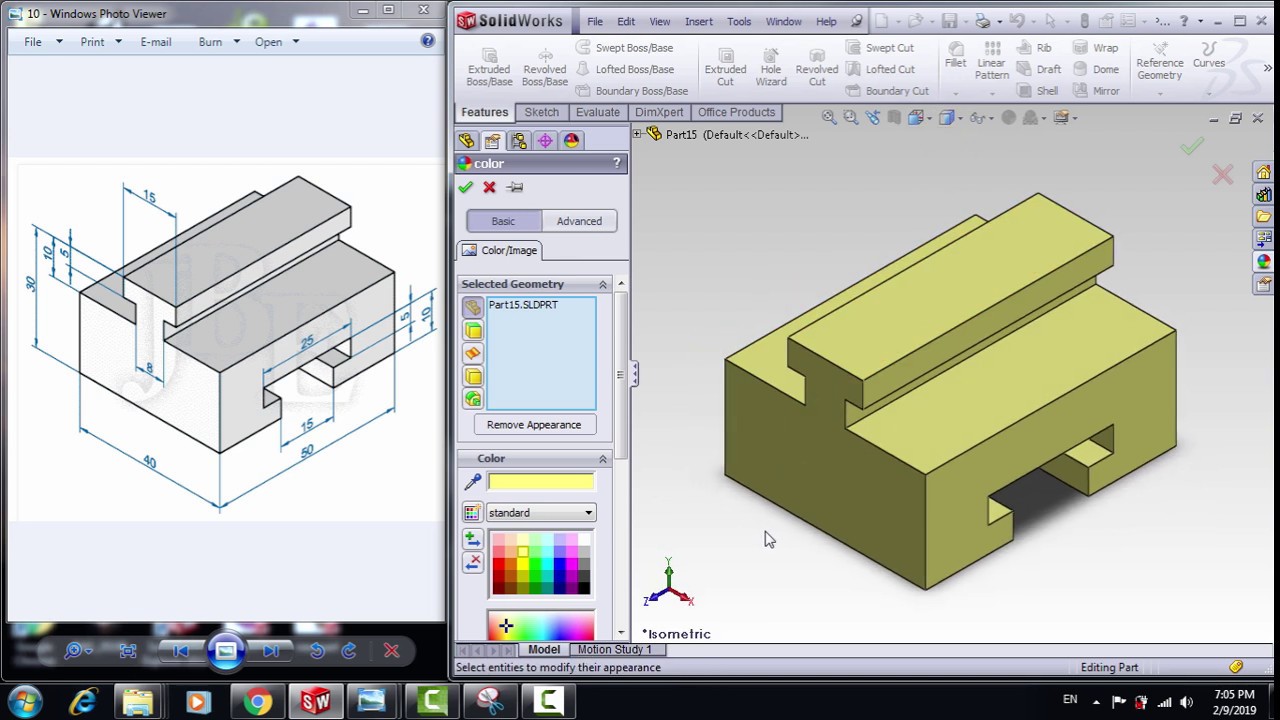This screenshot has width=1280, height=720.
Task: Click Remove Appearance button
Action: pos(533,425)
